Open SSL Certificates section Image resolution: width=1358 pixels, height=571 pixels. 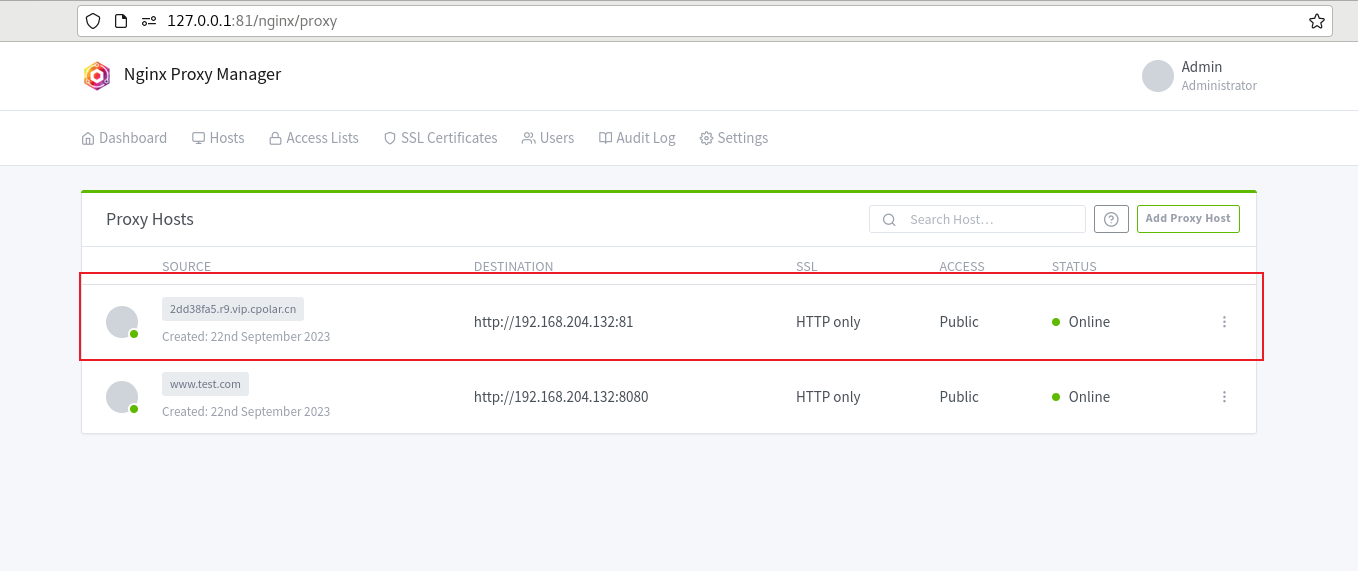[x=441, y=138]
